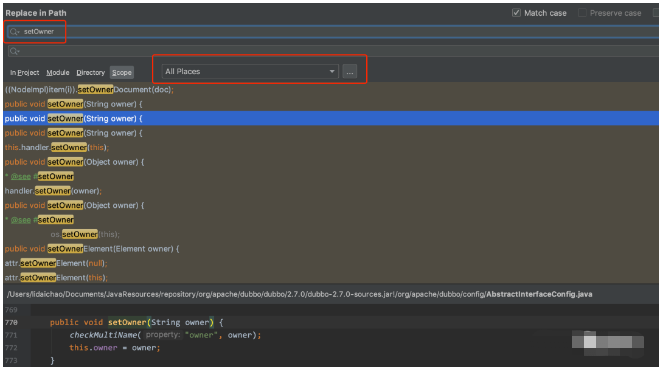Switch to Module tab
Viewport: 659px width, 367px height.
[58, 73]
